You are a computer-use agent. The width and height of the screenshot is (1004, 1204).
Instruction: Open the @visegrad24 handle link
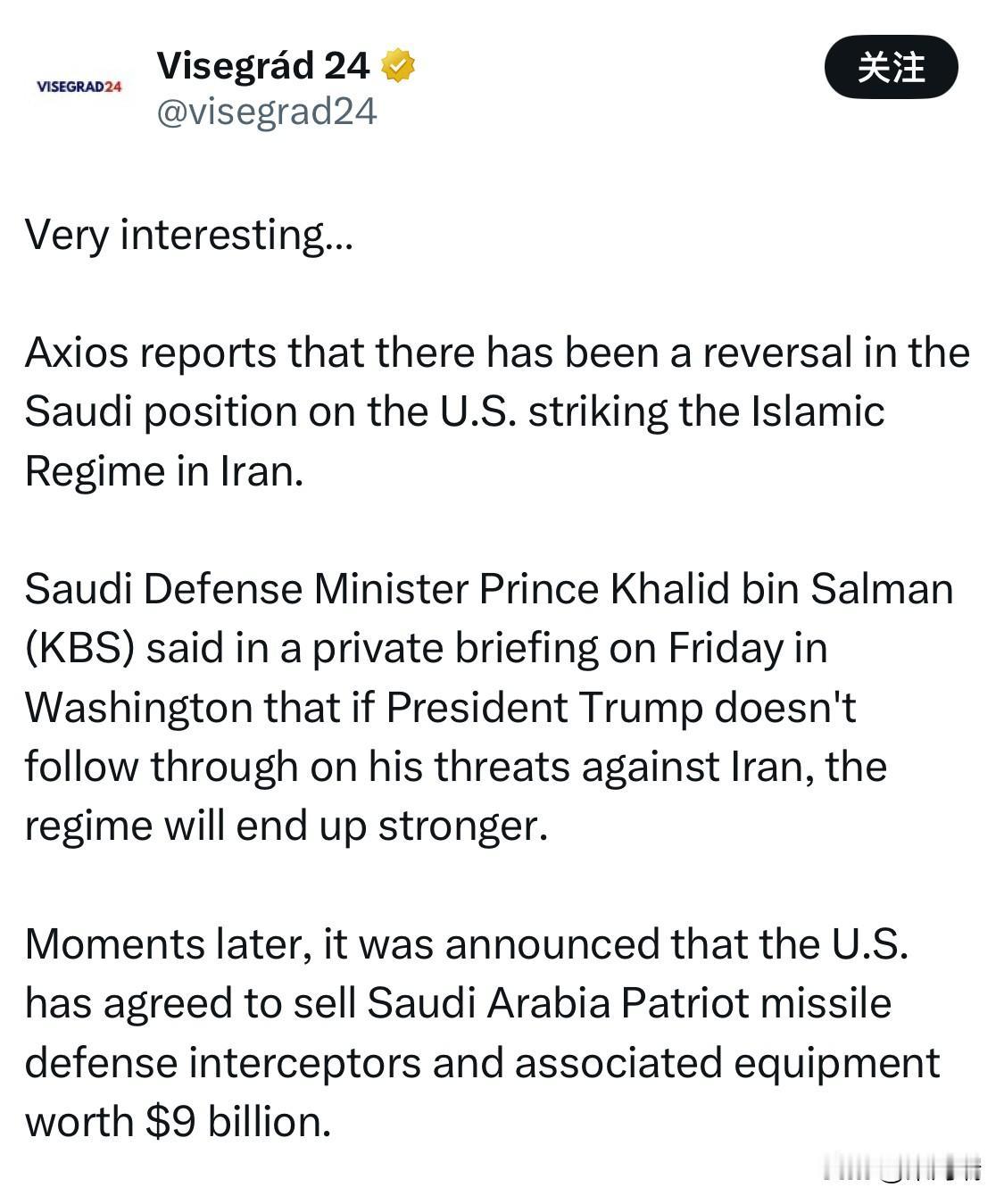pos(266,112)
